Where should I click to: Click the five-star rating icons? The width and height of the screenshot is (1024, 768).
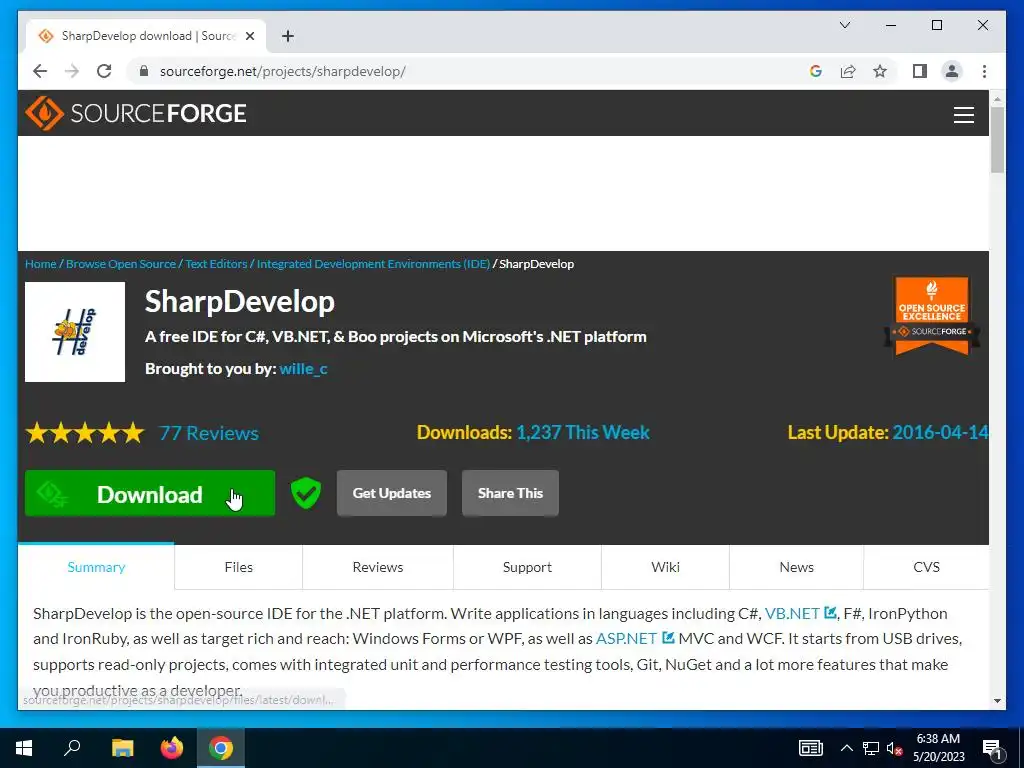click(85, 433)
